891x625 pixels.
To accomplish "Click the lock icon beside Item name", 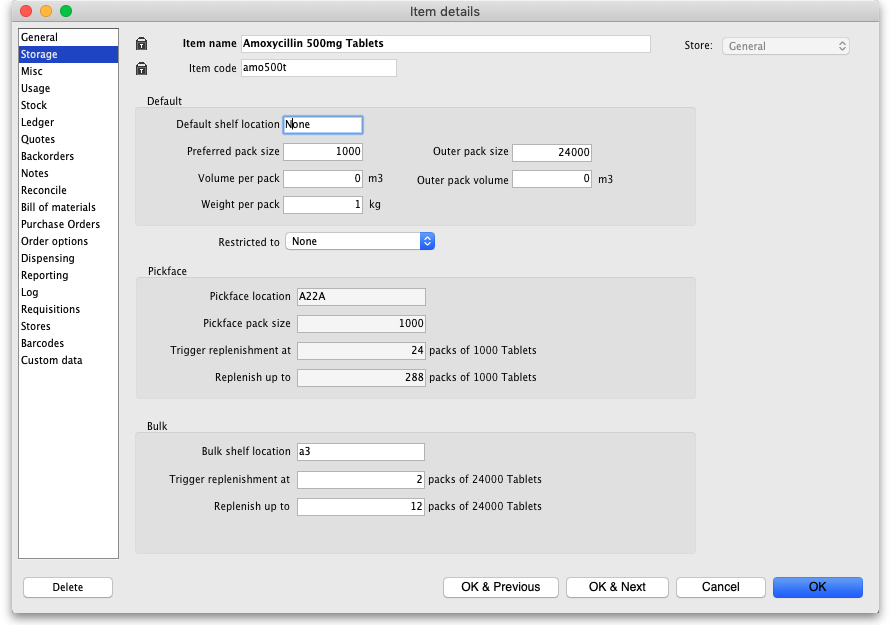I will click(142, 44).
